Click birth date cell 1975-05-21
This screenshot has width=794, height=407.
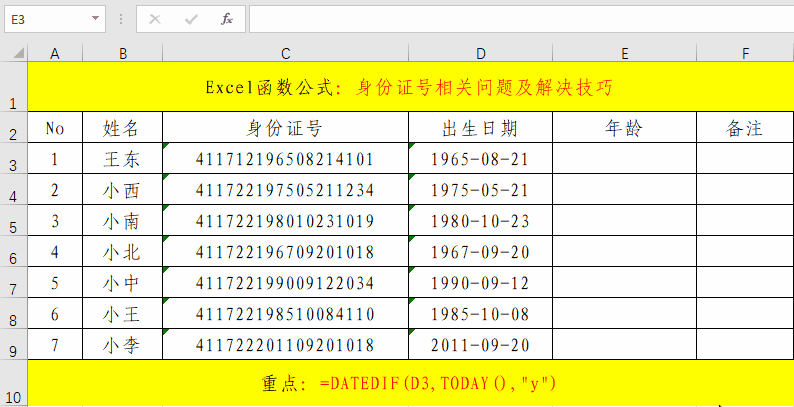[481, 189]
